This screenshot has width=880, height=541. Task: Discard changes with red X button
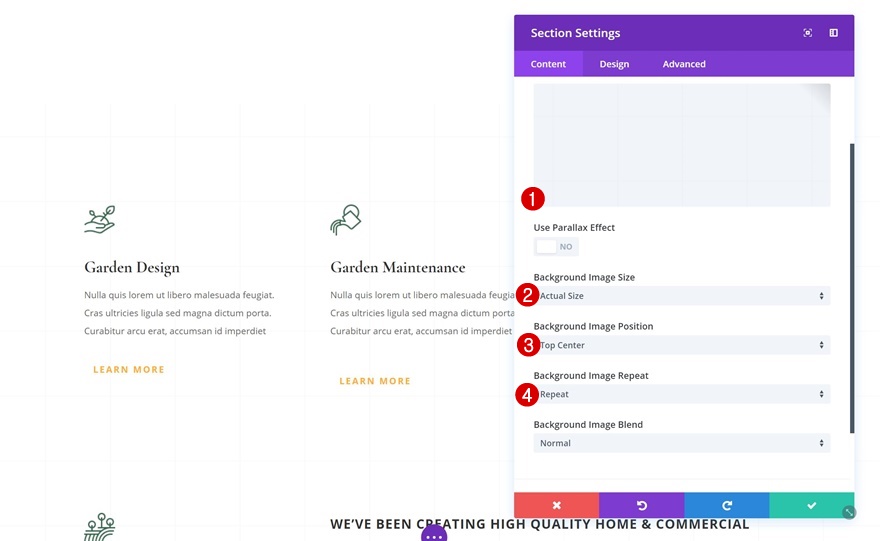[x=557, y=505]
